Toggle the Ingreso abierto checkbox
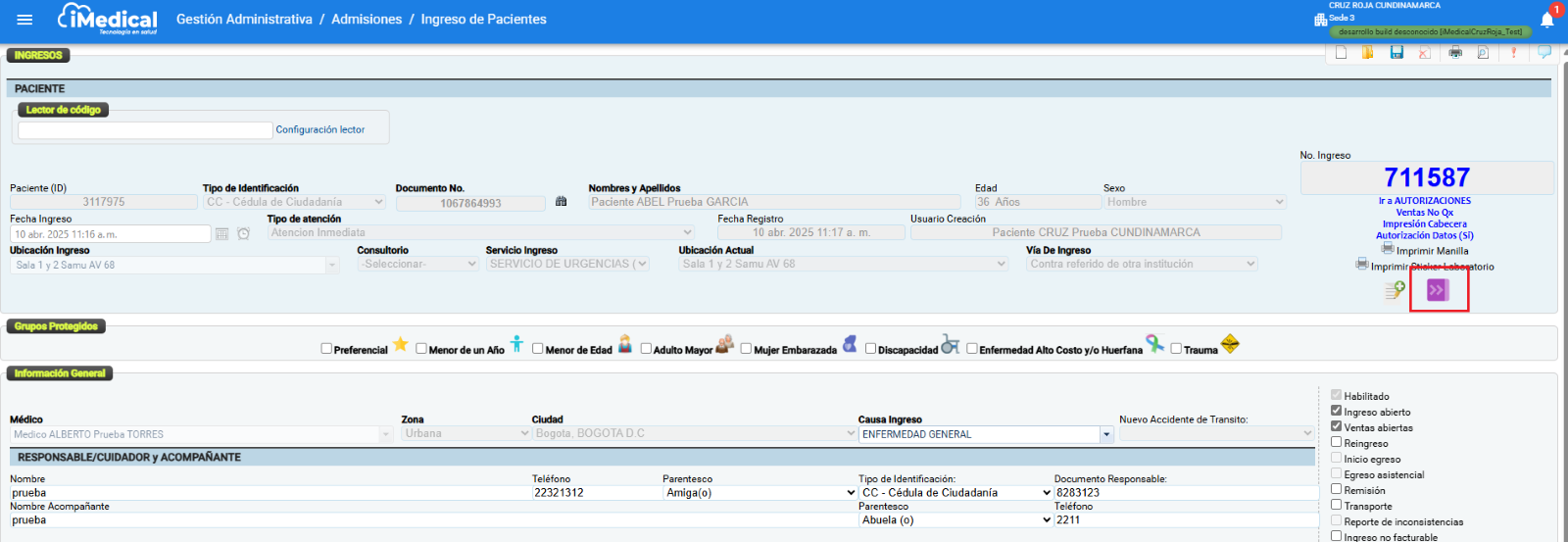The width and height of the screenshot is (1568, 542). (x=1336, y=411)
